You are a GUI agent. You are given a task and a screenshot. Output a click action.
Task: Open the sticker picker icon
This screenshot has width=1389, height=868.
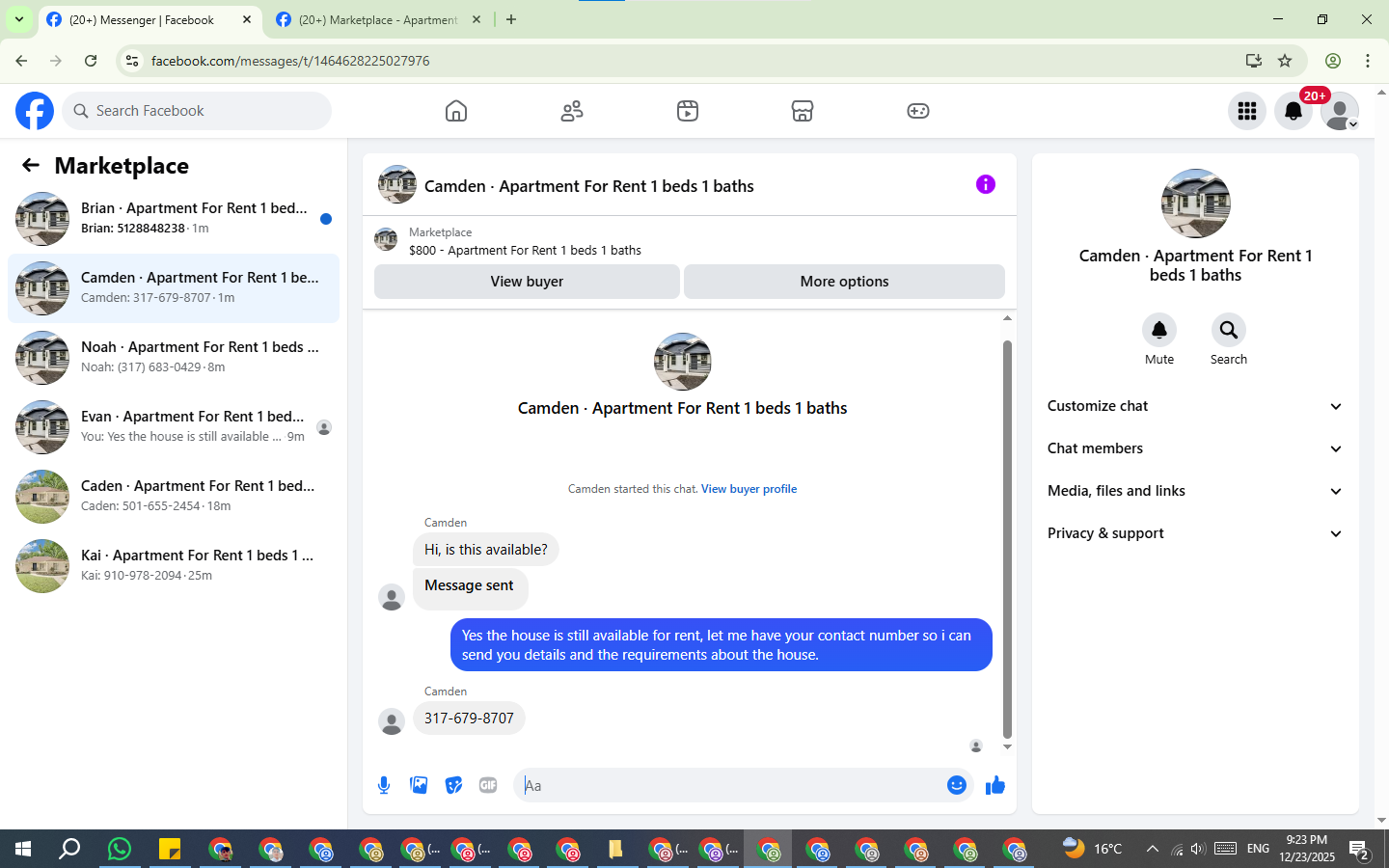coord(453,785)
